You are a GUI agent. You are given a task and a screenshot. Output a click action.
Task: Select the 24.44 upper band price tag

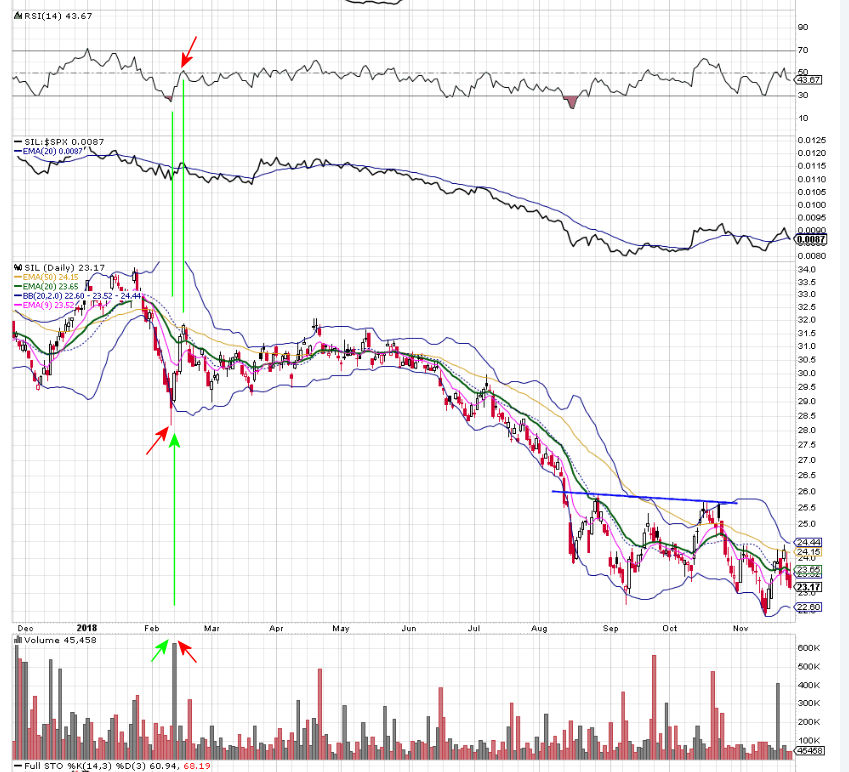[x=808, y=542]
